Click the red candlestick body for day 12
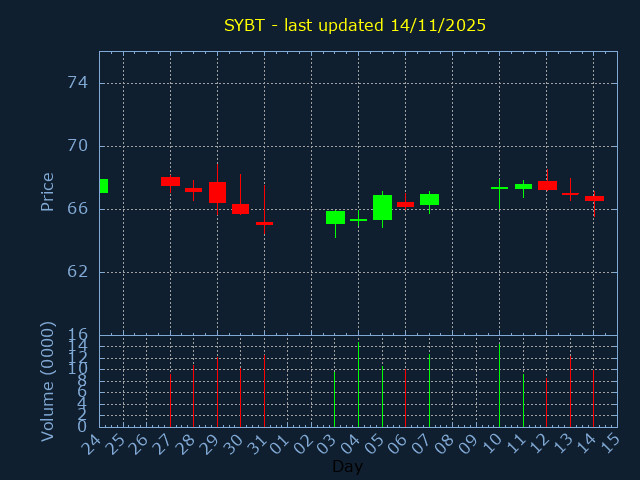Screen dimensions: 640x480 click(x=547, y=185)
